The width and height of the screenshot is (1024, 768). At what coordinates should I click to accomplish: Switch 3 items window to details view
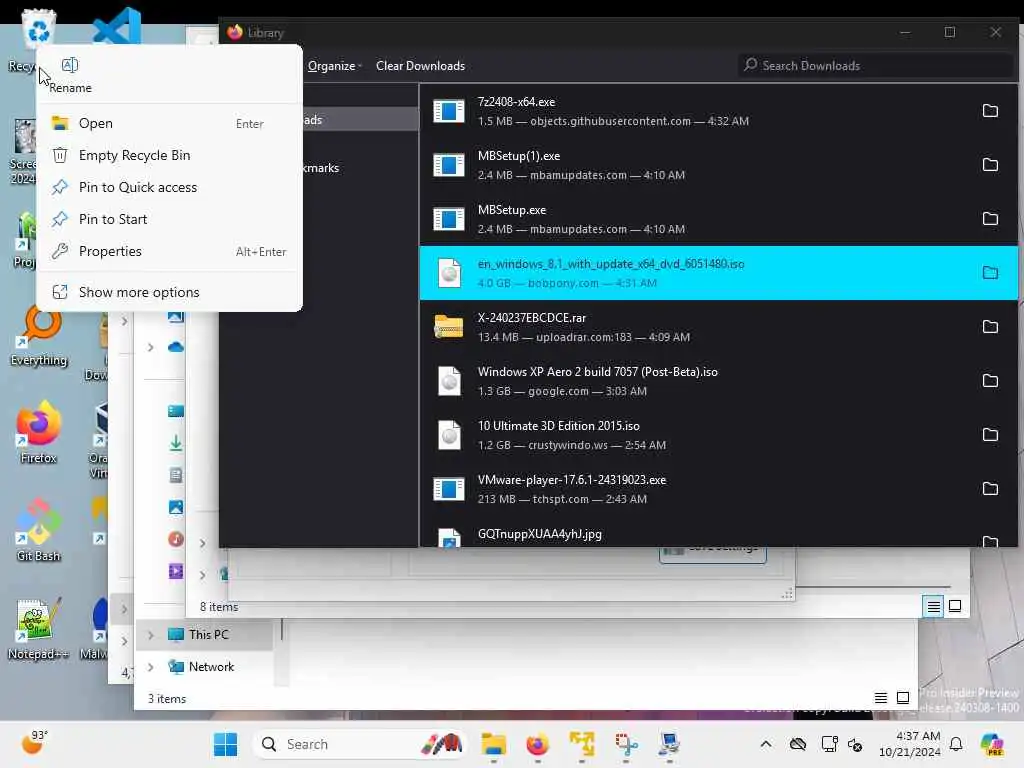pos(881,698)
